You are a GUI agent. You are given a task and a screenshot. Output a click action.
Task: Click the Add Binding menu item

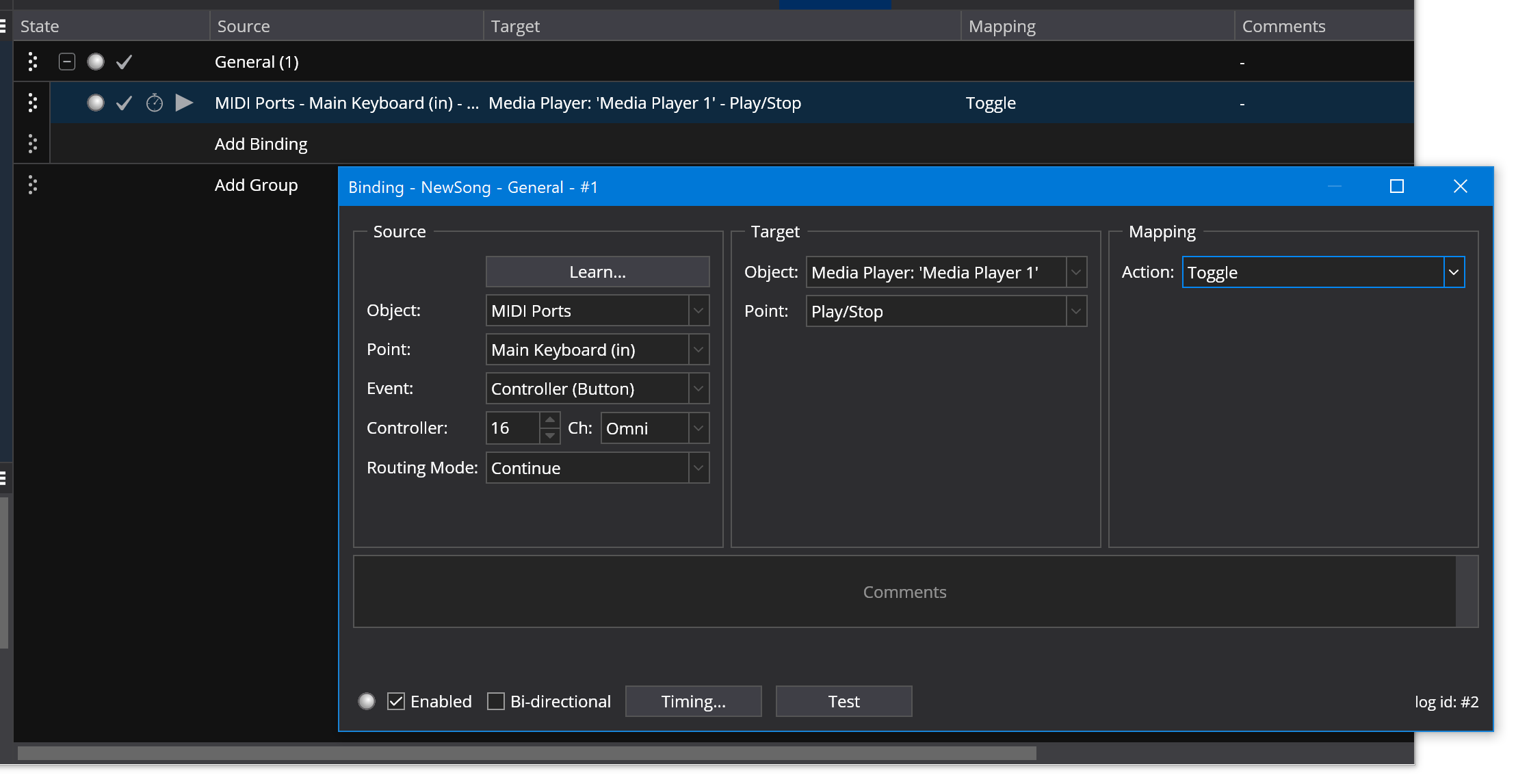[x=260, y=143]
